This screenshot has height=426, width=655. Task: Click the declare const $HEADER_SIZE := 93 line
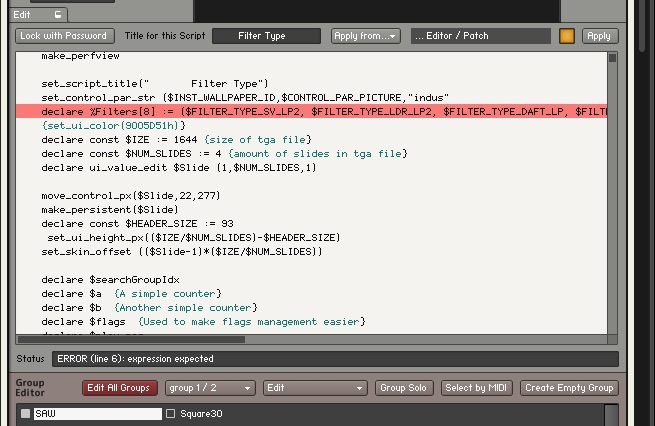(x=137, y=223)
